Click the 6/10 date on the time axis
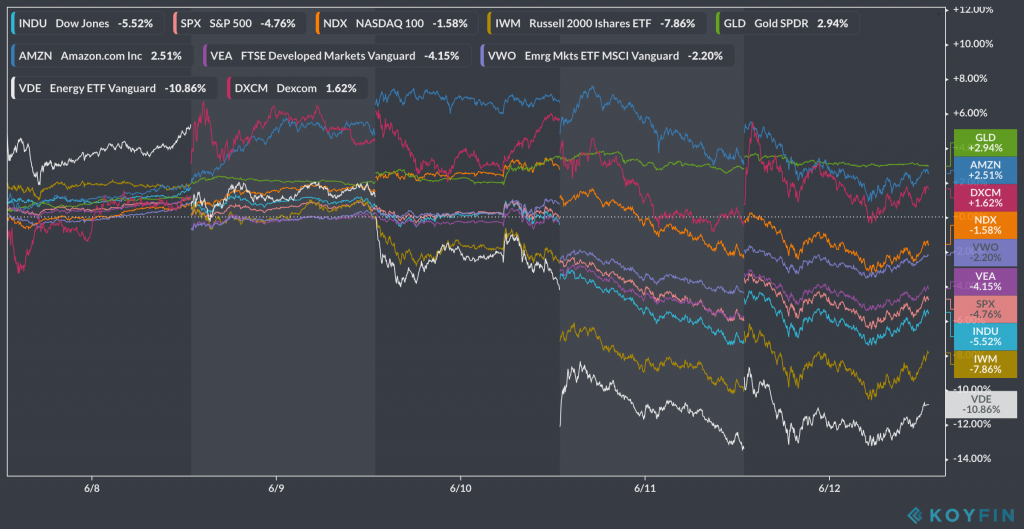 [460, 490]
